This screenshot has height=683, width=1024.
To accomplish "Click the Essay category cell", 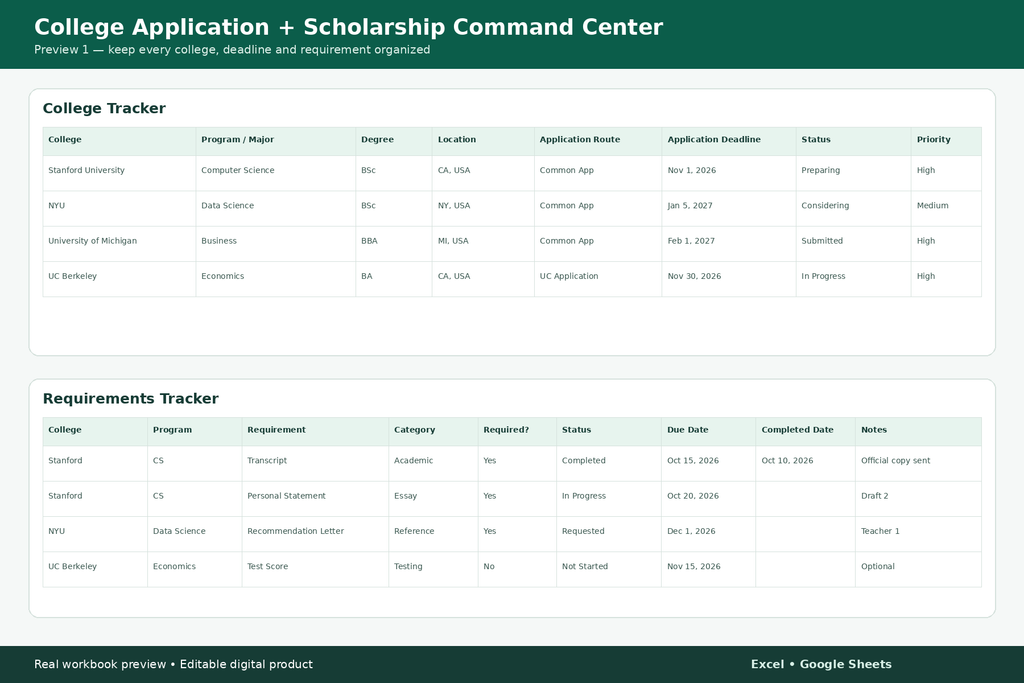I will (x=433, y=499).
